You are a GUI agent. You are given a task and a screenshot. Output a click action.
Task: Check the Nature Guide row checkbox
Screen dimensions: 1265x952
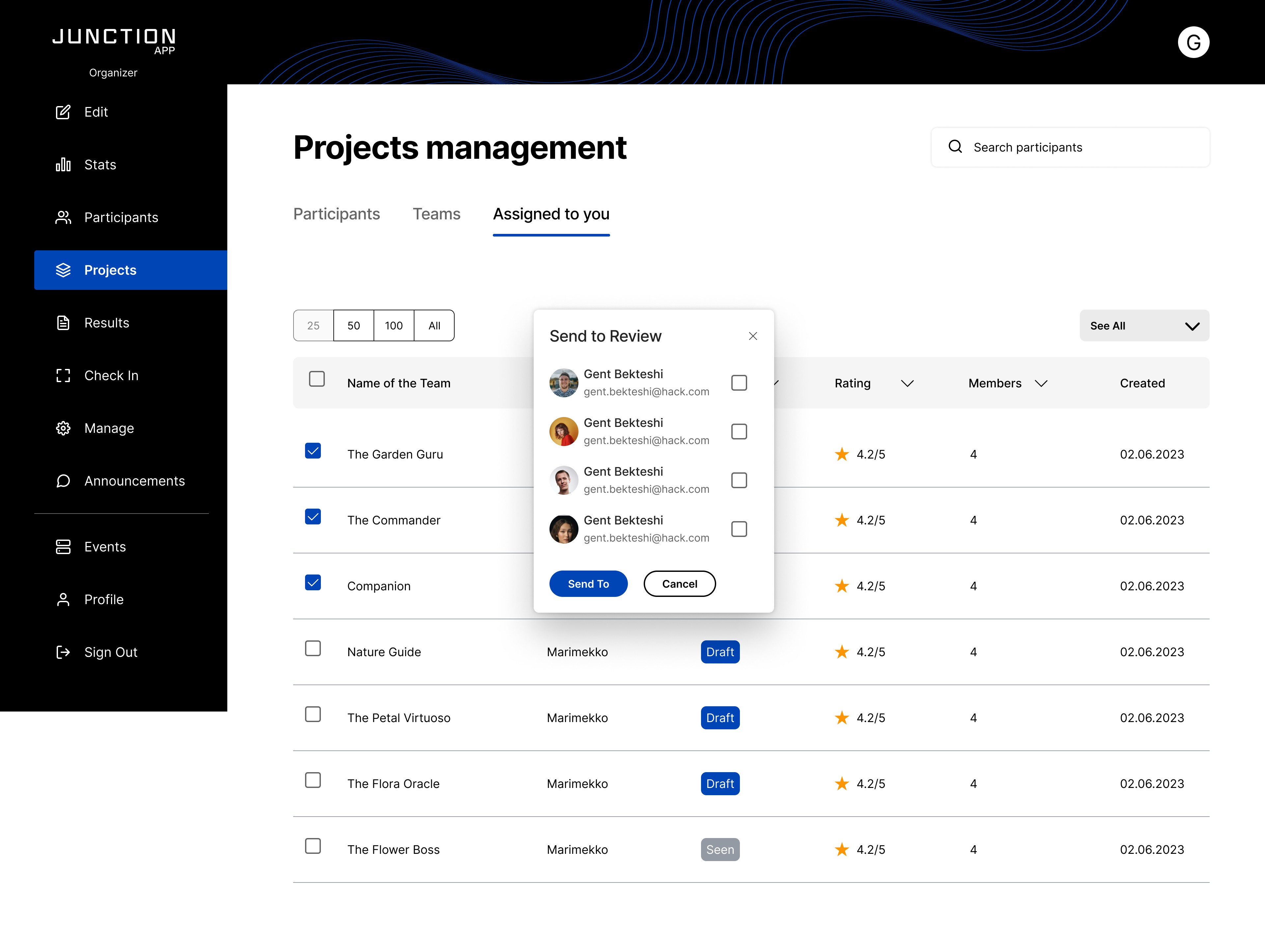coord(313,648)
